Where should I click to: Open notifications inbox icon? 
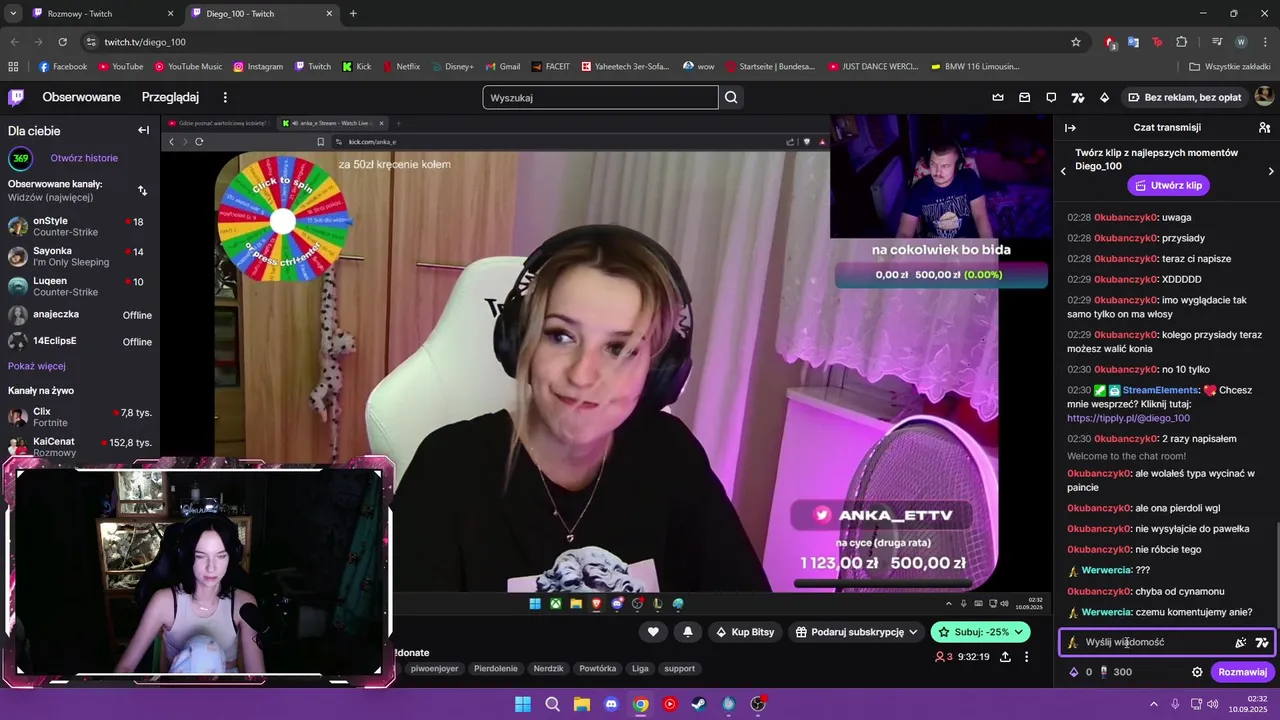point(1025,97)
